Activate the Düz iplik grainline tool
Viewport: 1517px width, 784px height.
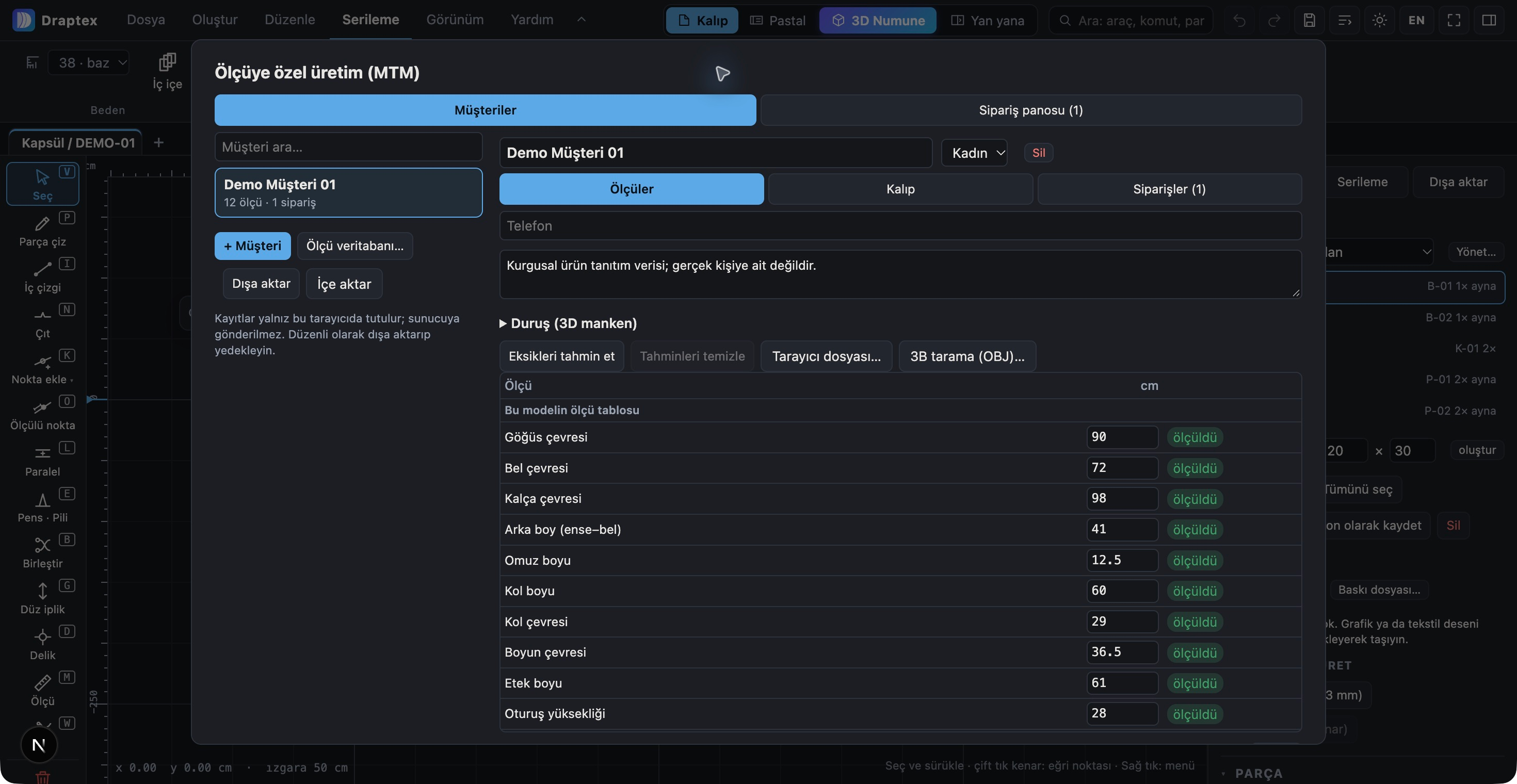click(x=42, y=597)
